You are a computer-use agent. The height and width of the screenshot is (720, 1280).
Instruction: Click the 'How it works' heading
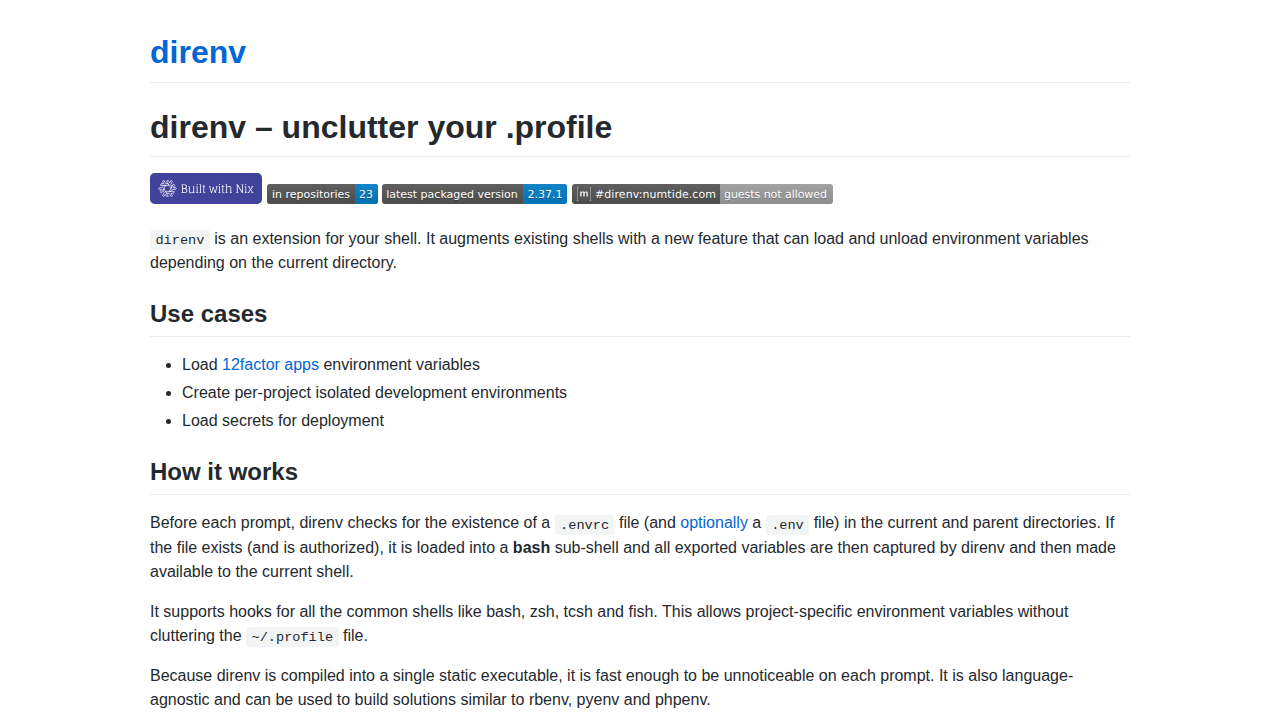click(x=224, y=472)
